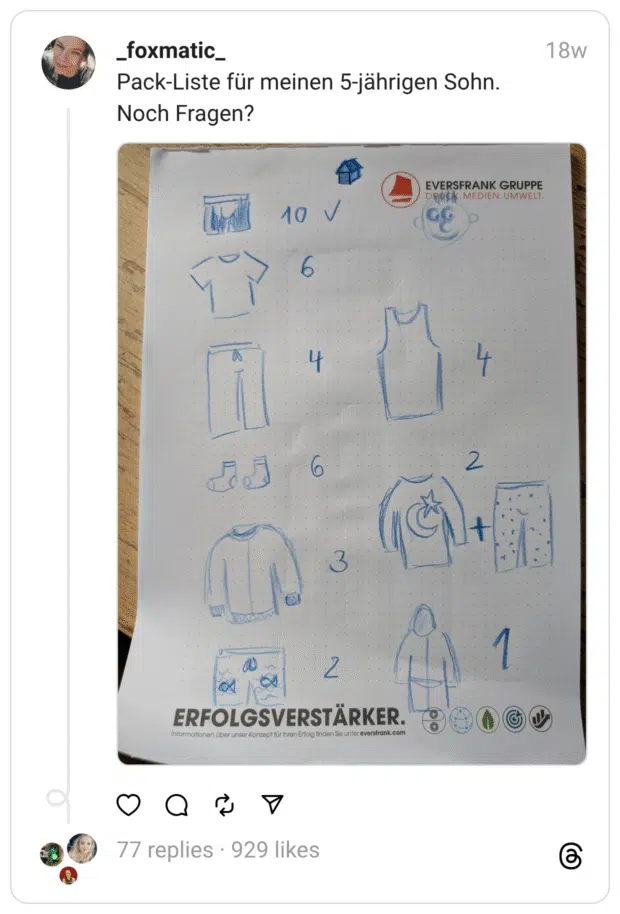This screenshot has width=620, height=914.
Task: Open the reply comment bubble icon
Action: (x=177, y=805)
